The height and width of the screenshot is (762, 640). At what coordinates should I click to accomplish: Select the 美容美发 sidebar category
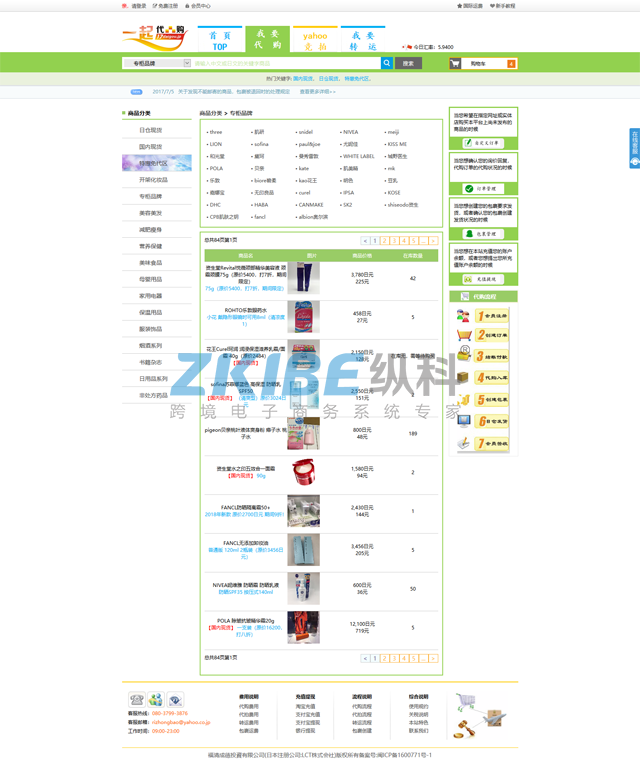coord(151,213)
